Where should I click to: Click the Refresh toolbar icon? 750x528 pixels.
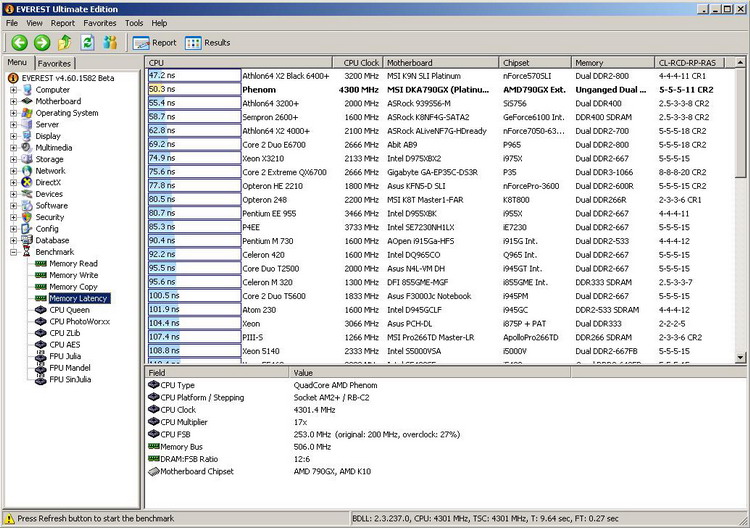[x=87, y=43]
